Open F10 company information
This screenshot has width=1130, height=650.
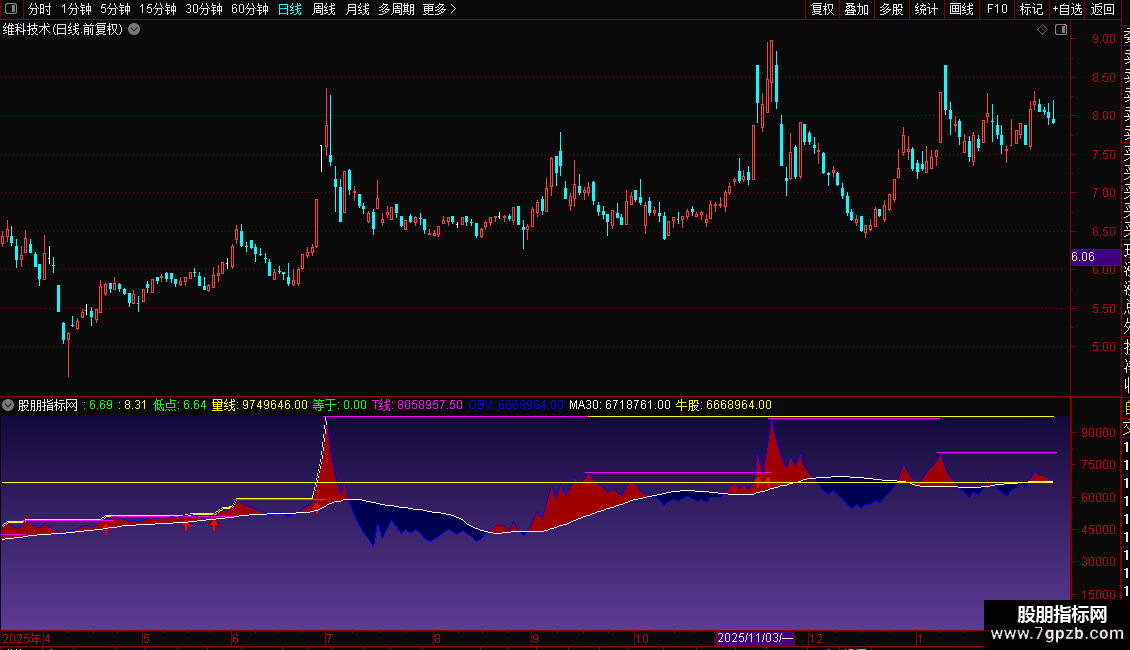click(997, 9)
